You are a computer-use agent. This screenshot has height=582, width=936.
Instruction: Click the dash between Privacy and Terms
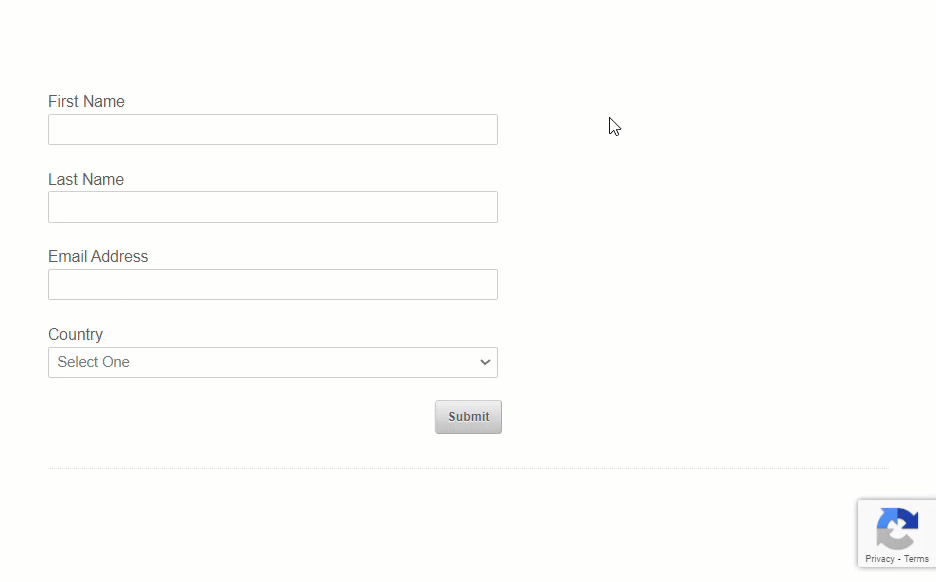tap(899, 559)
